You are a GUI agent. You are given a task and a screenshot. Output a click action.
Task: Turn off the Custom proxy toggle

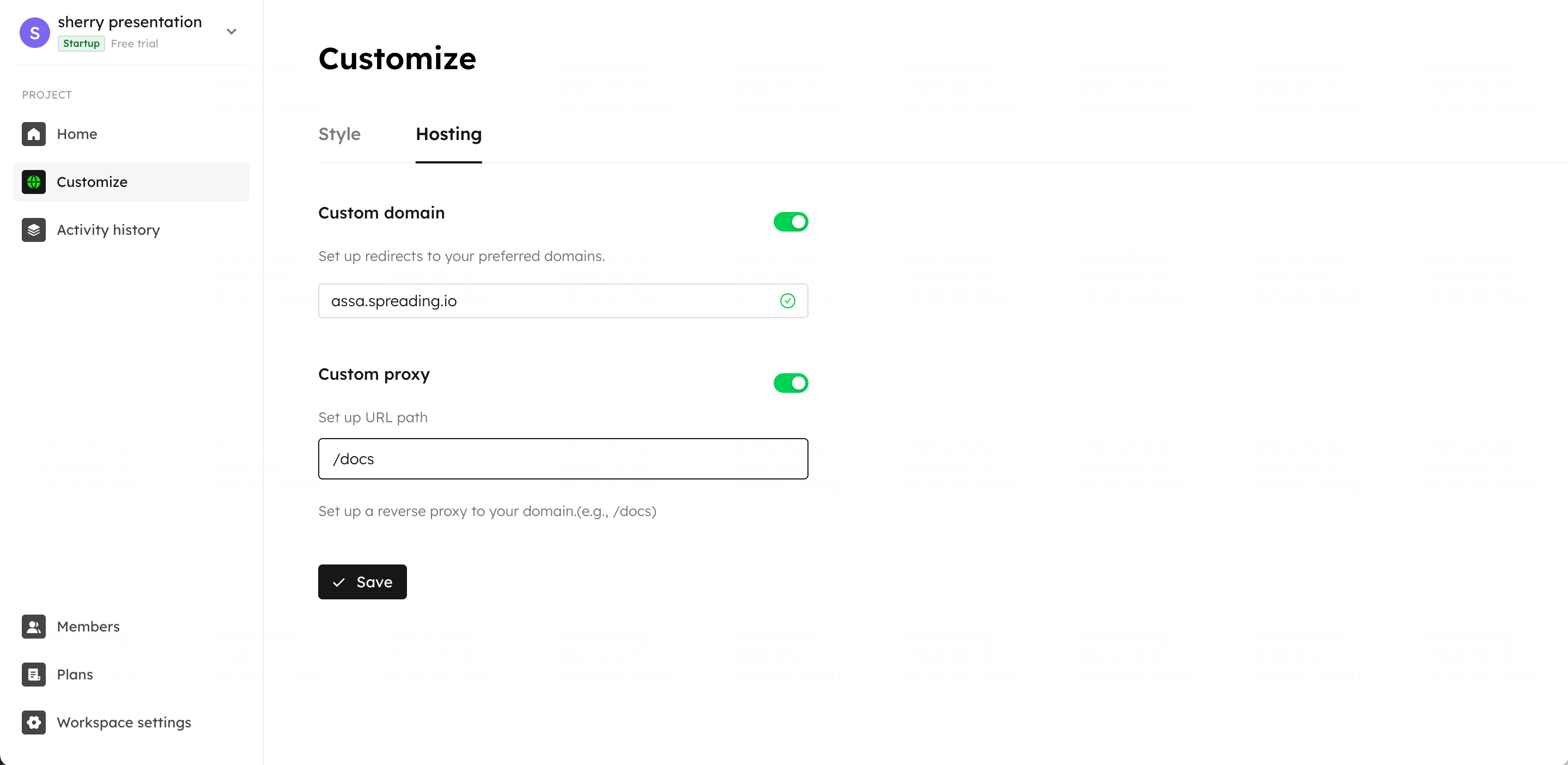[x=791, y=383]
